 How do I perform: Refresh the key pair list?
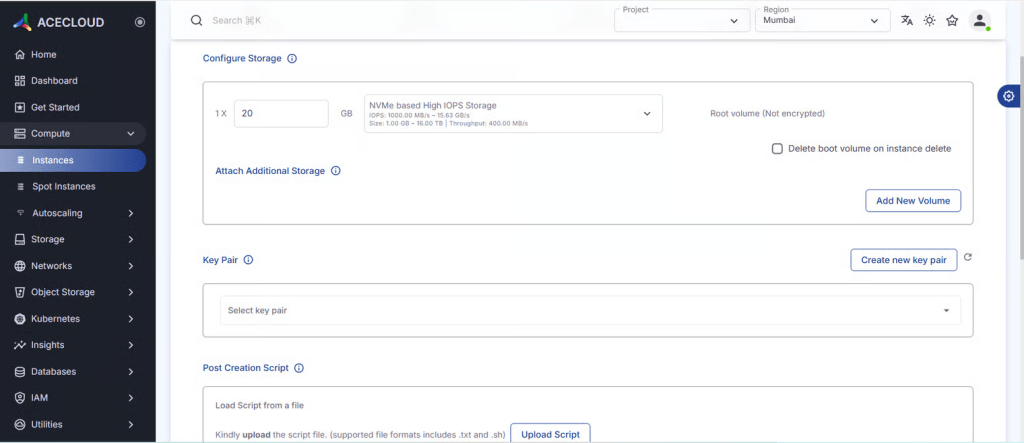click(x=968, y=258)
